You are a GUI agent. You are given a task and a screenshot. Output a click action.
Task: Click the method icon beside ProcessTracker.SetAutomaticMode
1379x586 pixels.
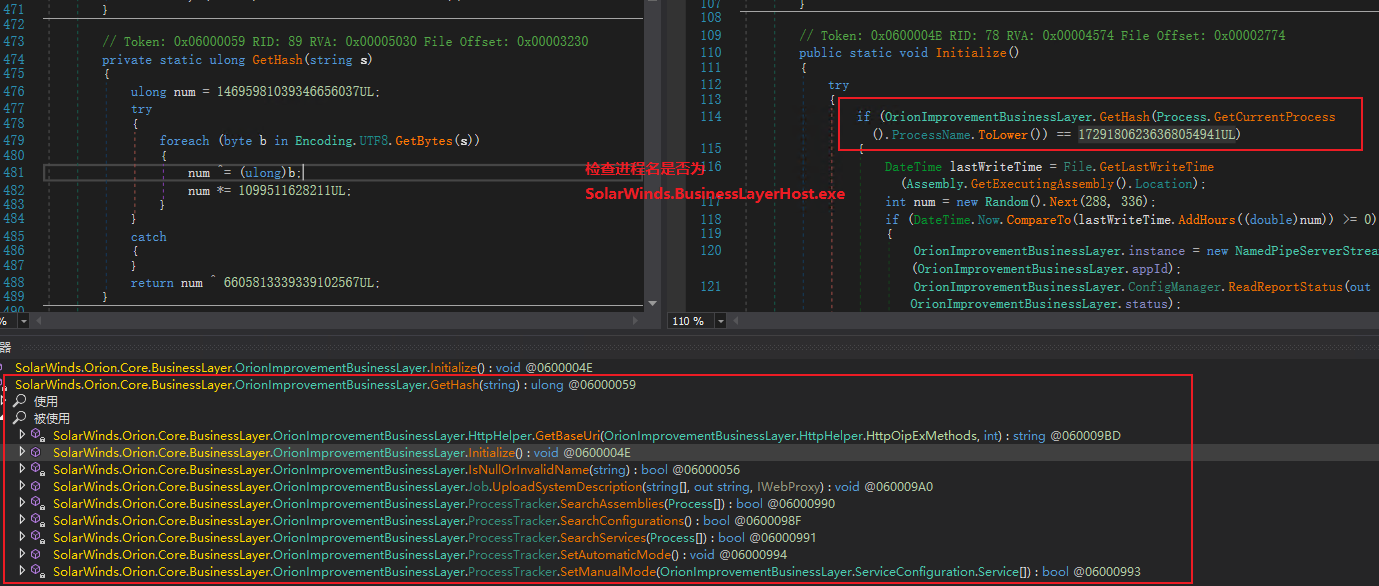pos(38,555)
